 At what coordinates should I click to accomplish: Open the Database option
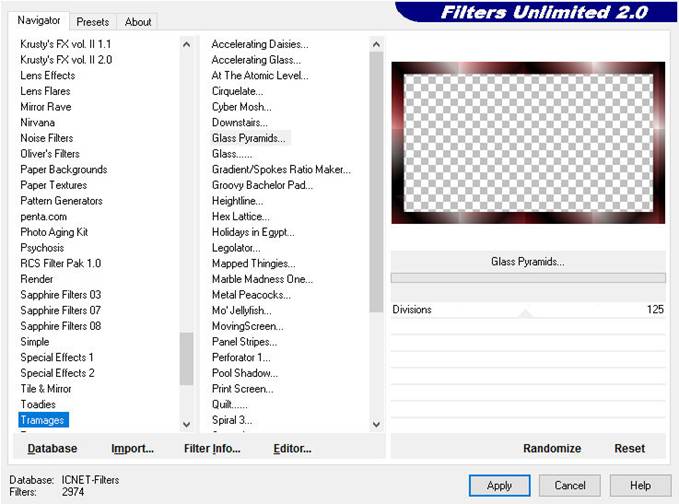point(52,448)
